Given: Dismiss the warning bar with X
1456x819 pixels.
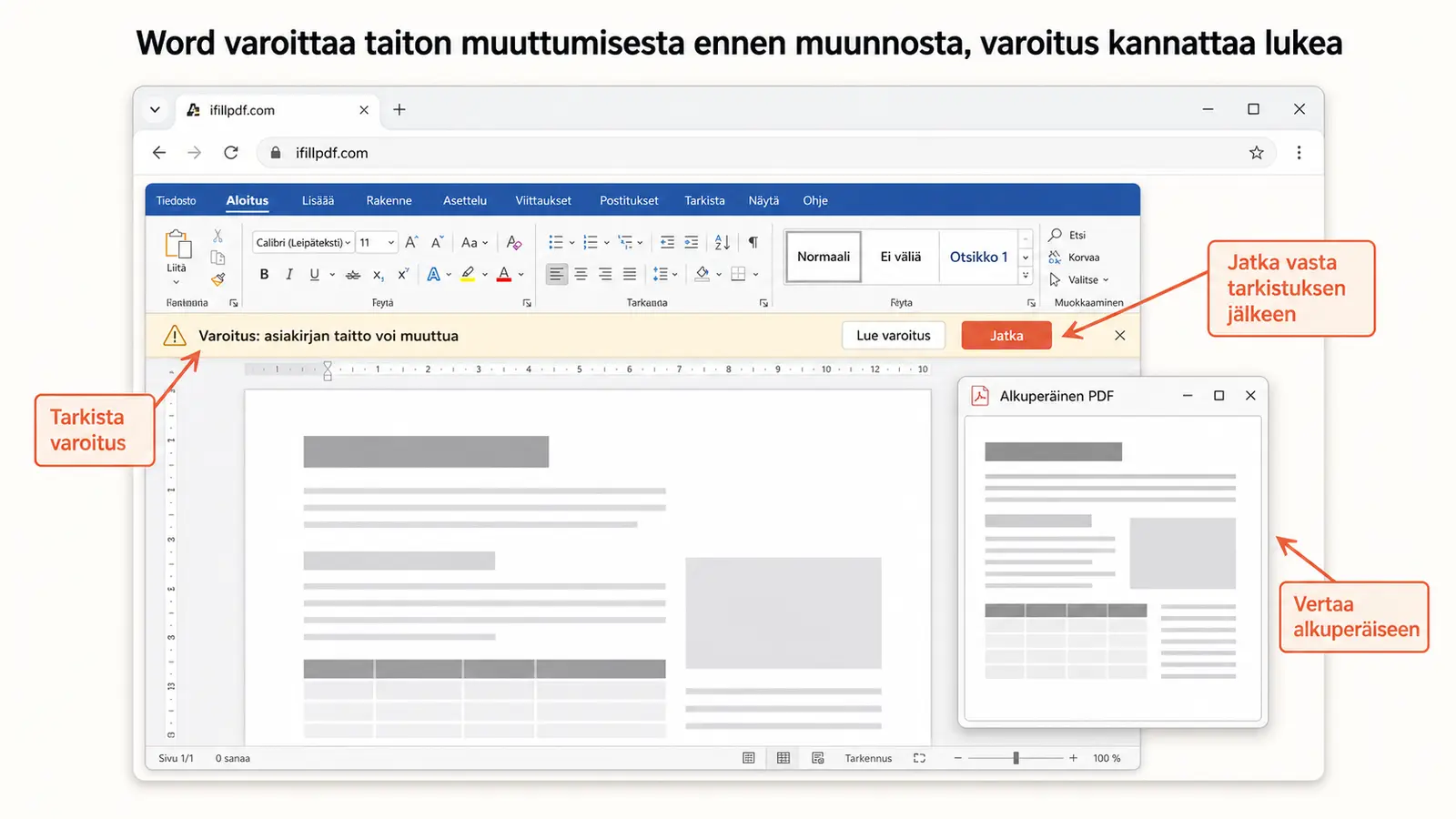Looking at the screenshot, I should point(1120,336).
